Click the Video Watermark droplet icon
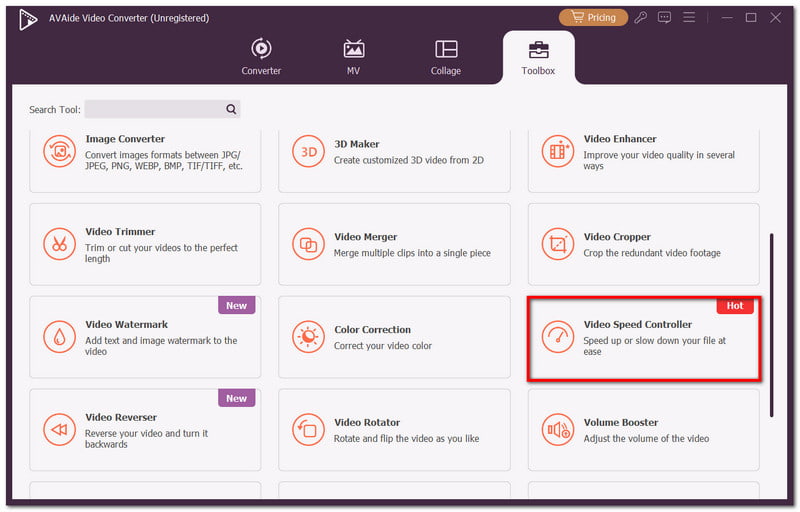The height and width of the screenshot is (512, 800). tap(60, 337)
